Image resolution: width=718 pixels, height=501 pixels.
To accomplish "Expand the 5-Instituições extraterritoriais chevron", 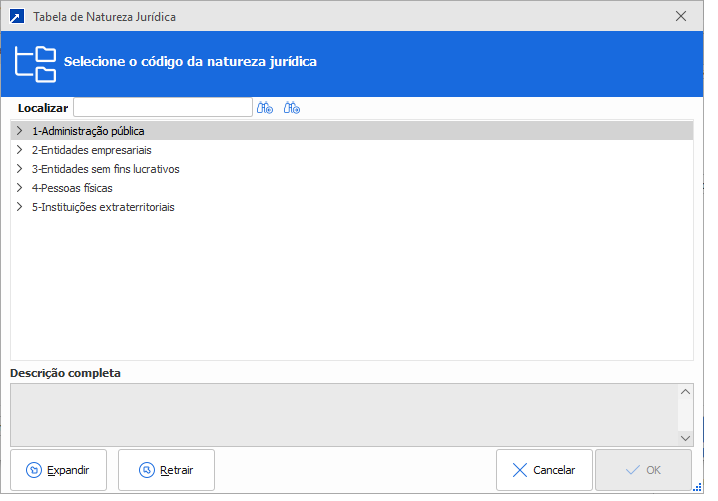I will 20,207.
